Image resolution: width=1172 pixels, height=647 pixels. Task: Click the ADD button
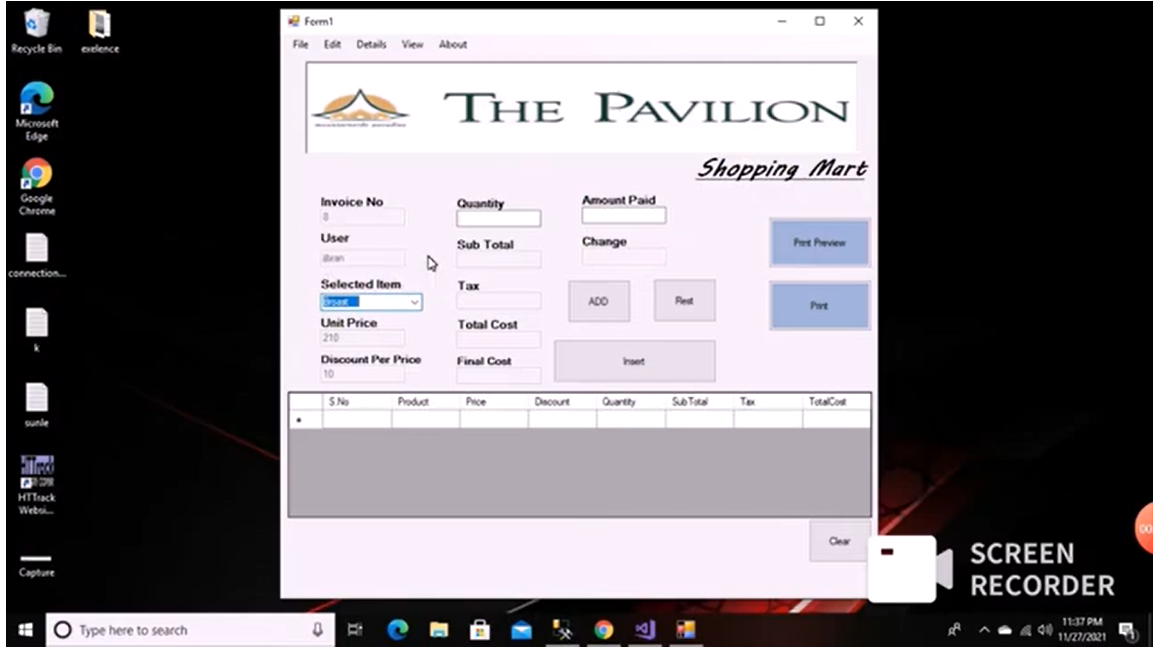tap(599, 301)
